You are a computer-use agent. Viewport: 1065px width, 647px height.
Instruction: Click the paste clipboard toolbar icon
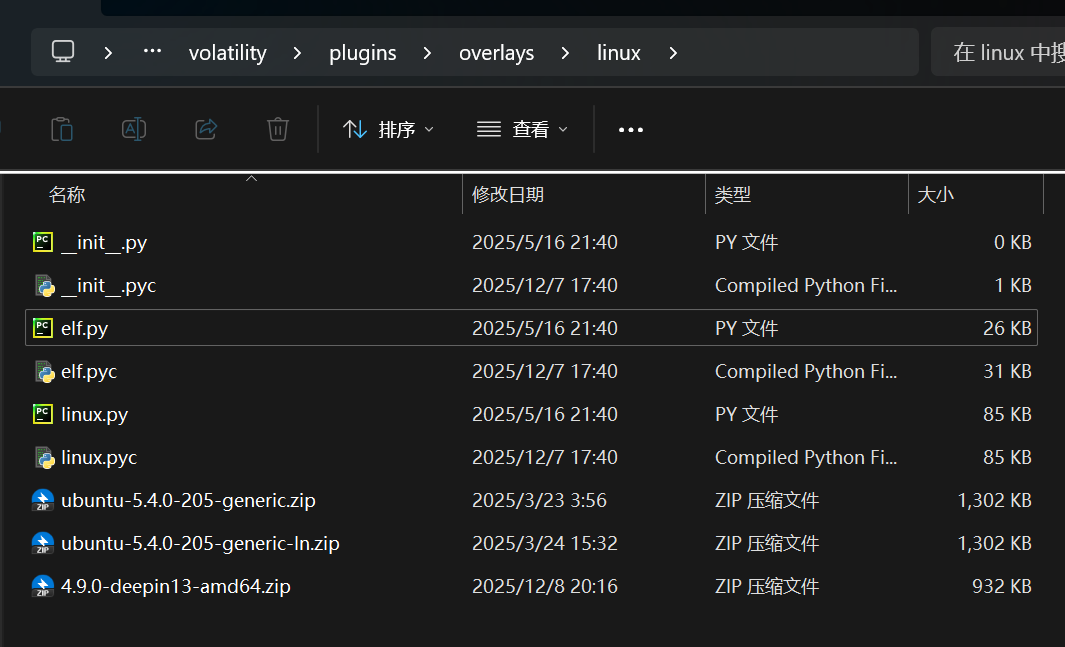pos(62,129)
